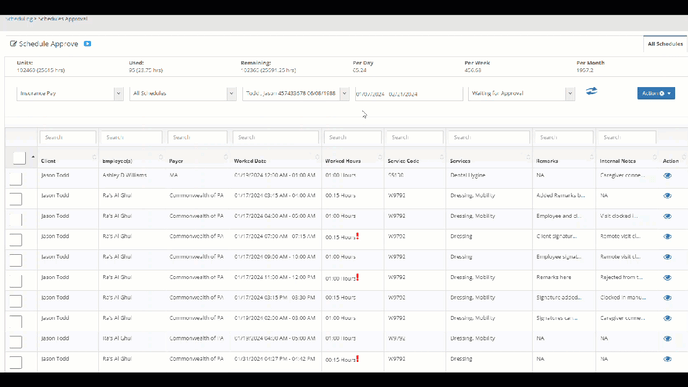The image size is (688, 387).
Task: Check the 01/17/2024 03:45 AM row checkbox
Action: (x=16, y=199)
